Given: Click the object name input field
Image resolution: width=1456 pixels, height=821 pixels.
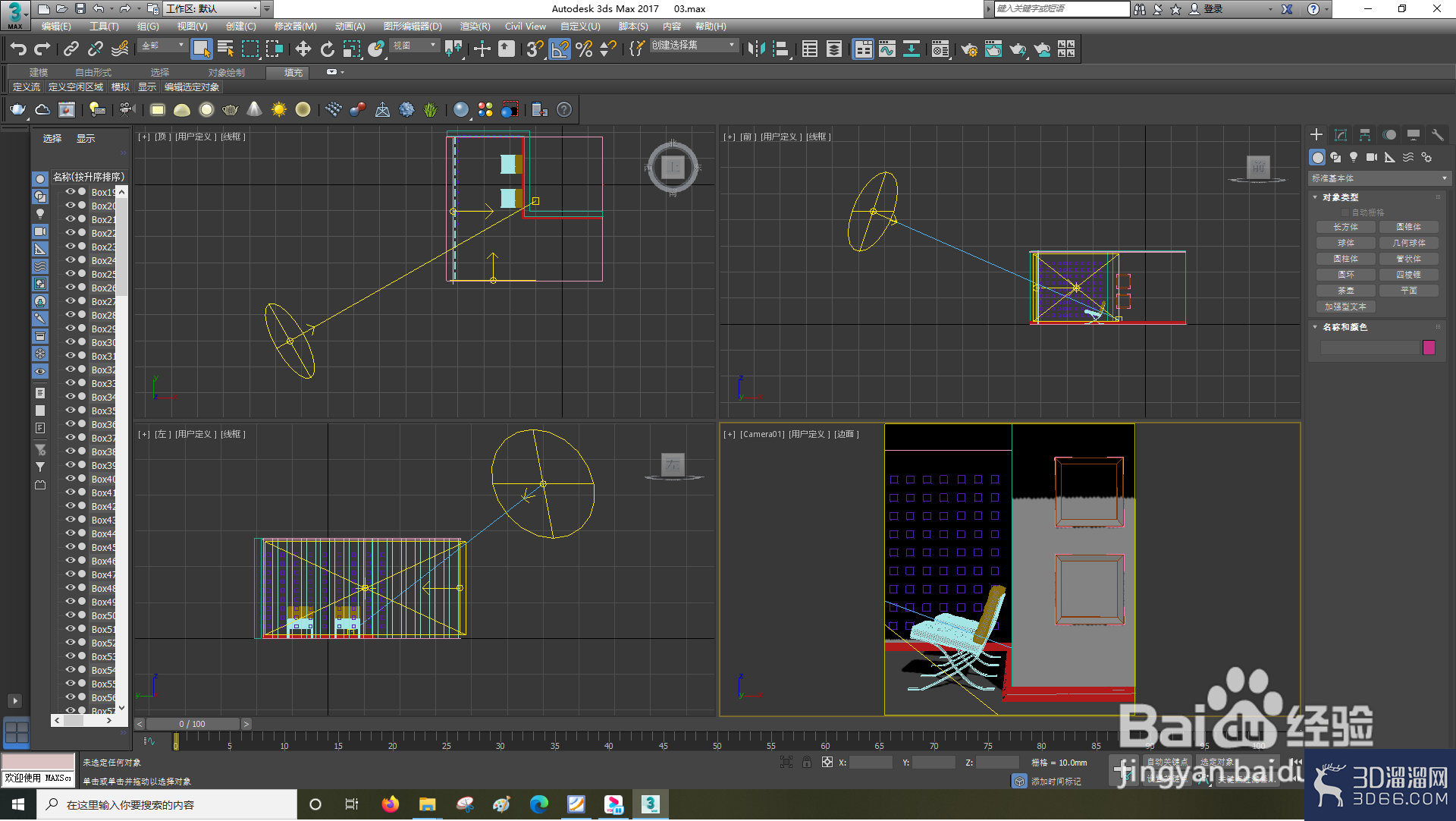Looking at the screenshot, I should (1370, 348).
